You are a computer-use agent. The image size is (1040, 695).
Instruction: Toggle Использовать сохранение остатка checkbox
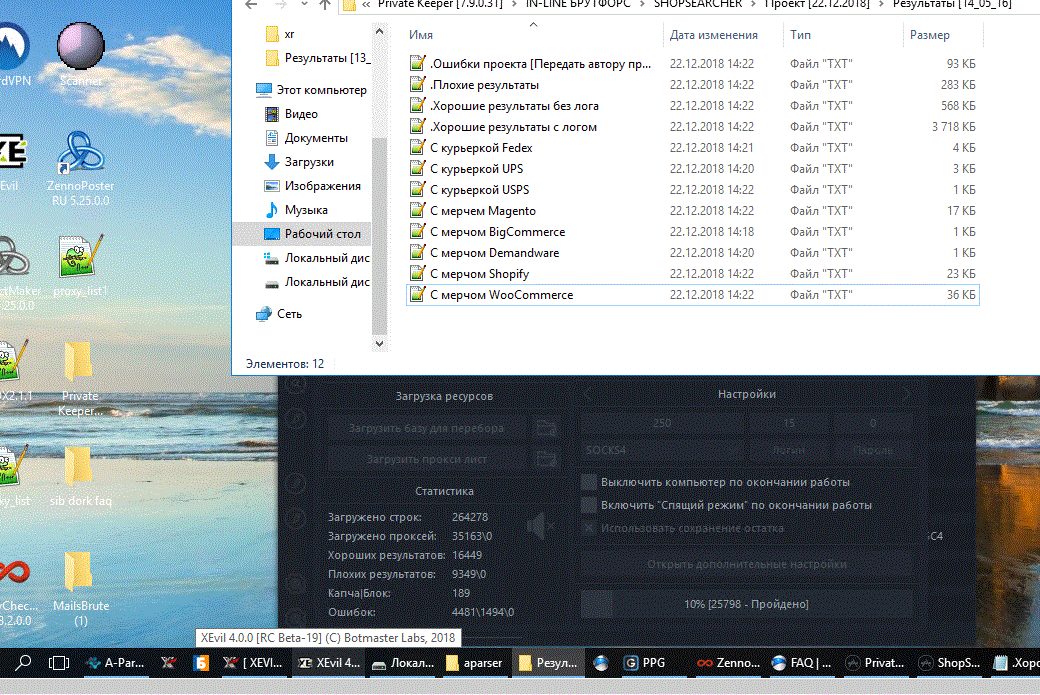tap(588, 528)
